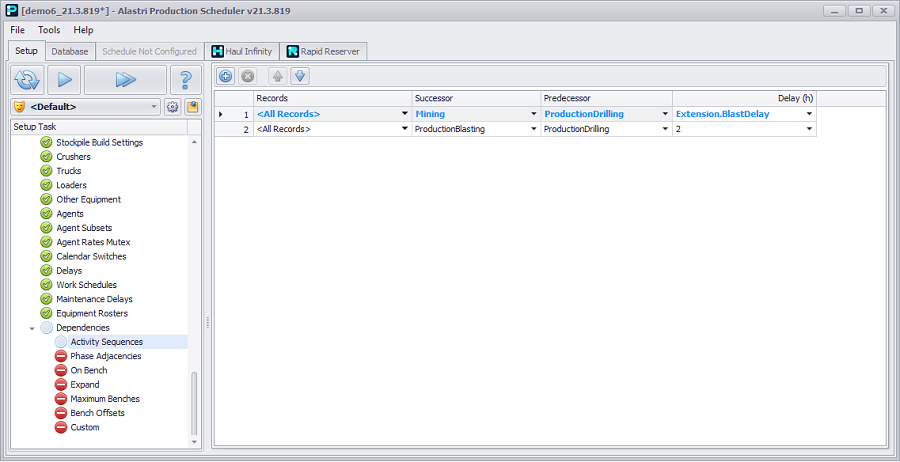Run single step play button
Screen dimensions: 900x462
pos(64,80)
